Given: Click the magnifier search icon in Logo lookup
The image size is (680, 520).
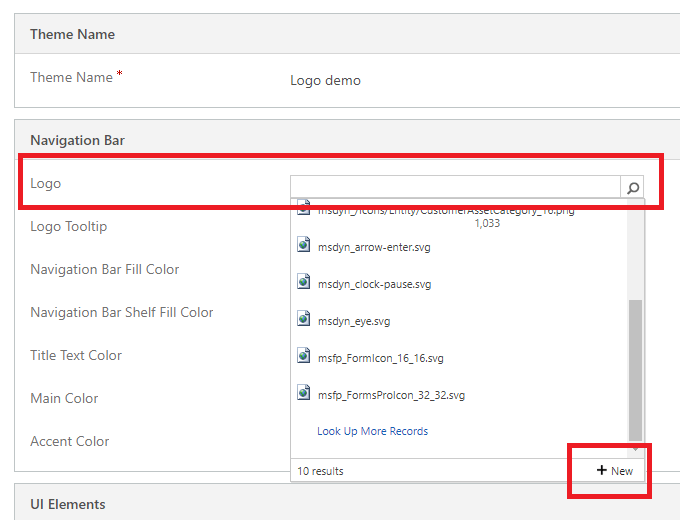Looking at the screenshot, I should tap(632, 187).
